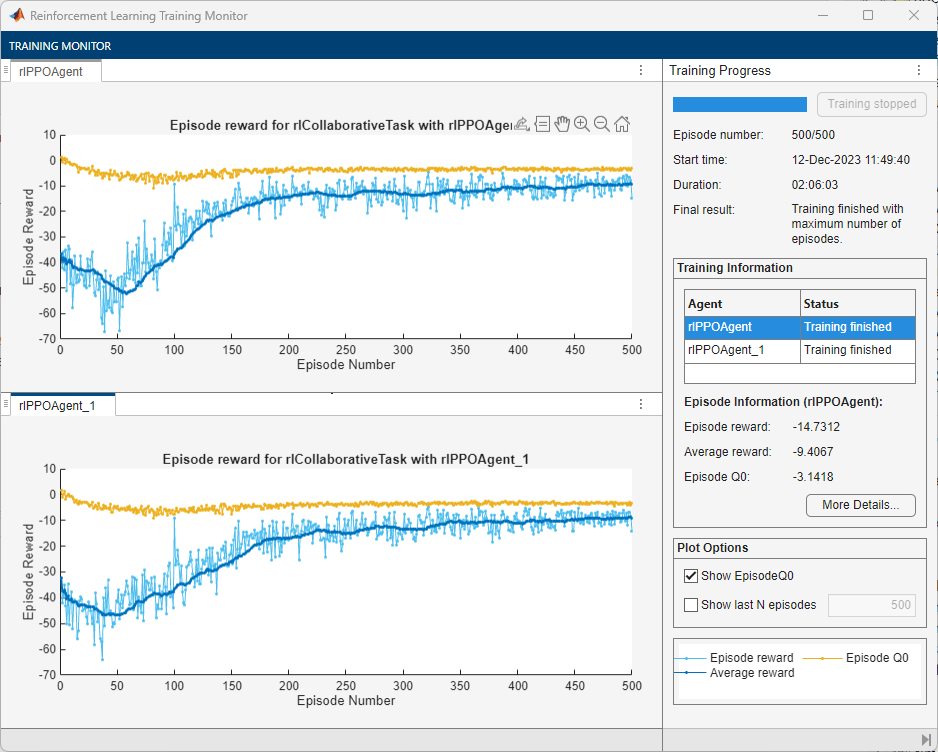Activate the Zoom Out magnifier
Image resolution: width=938 pixels, height=752 pixels.
tap(602, 124)
